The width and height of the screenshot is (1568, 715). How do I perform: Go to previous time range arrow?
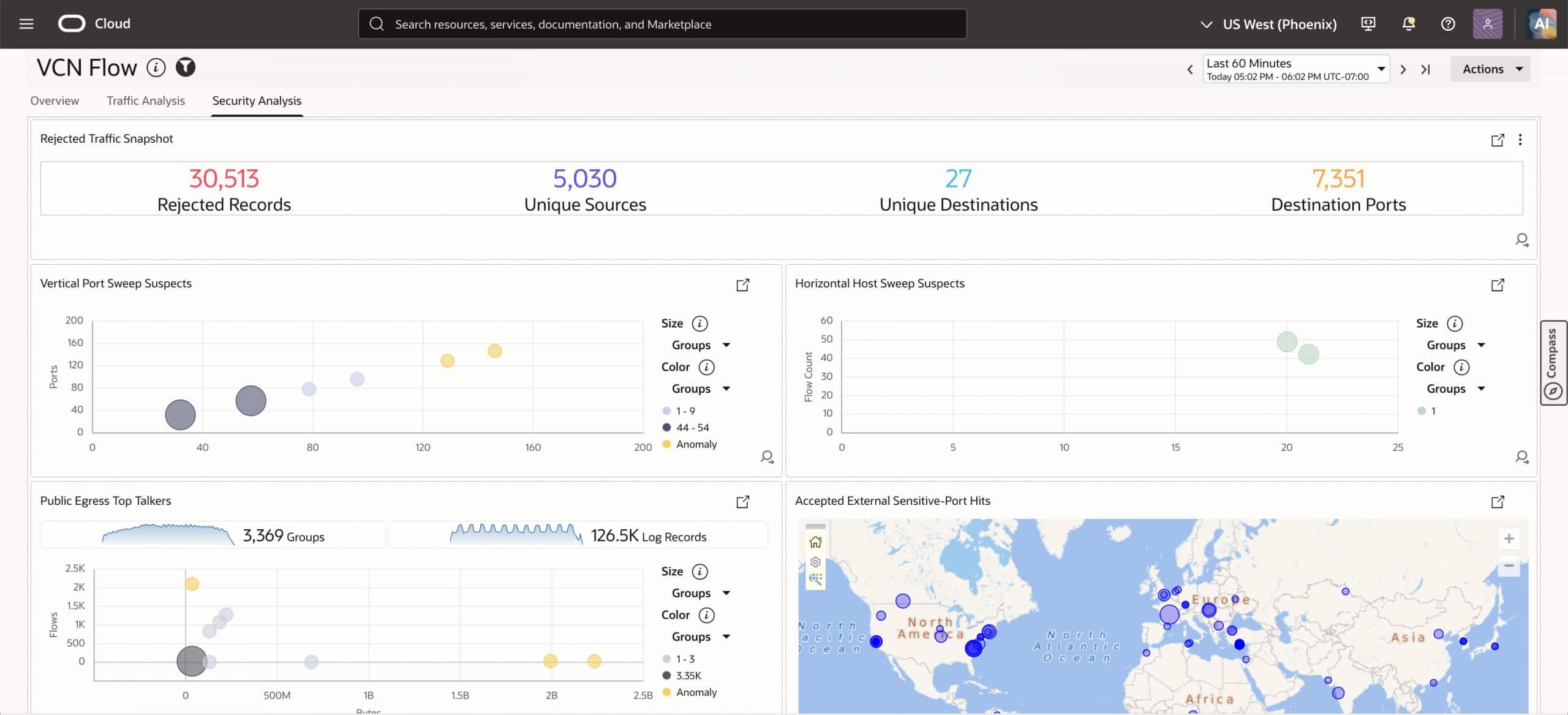pyautogui.click(x=1189, y=69)
